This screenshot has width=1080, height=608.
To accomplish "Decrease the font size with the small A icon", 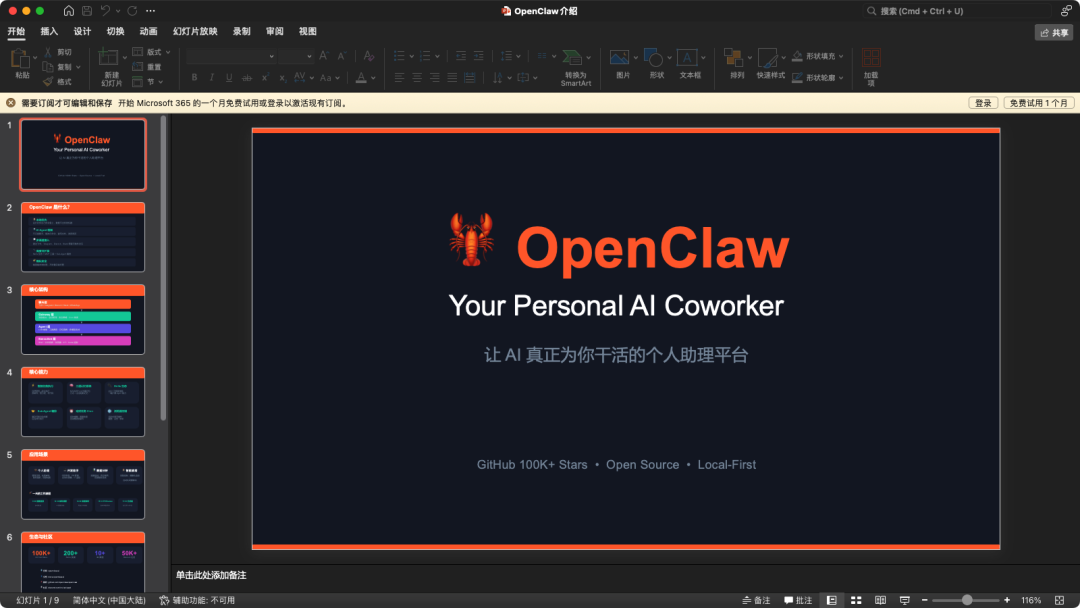I will pos(342,56).
